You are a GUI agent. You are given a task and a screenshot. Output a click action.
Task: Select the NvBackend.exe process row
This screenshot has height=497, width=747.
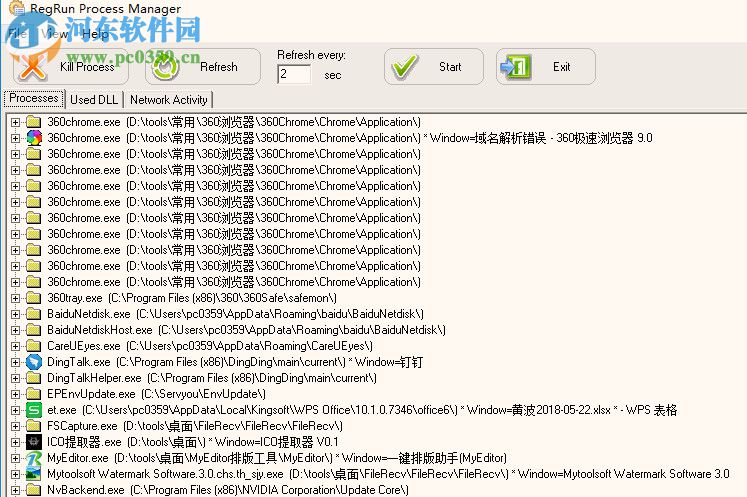(x=228, y=490)
